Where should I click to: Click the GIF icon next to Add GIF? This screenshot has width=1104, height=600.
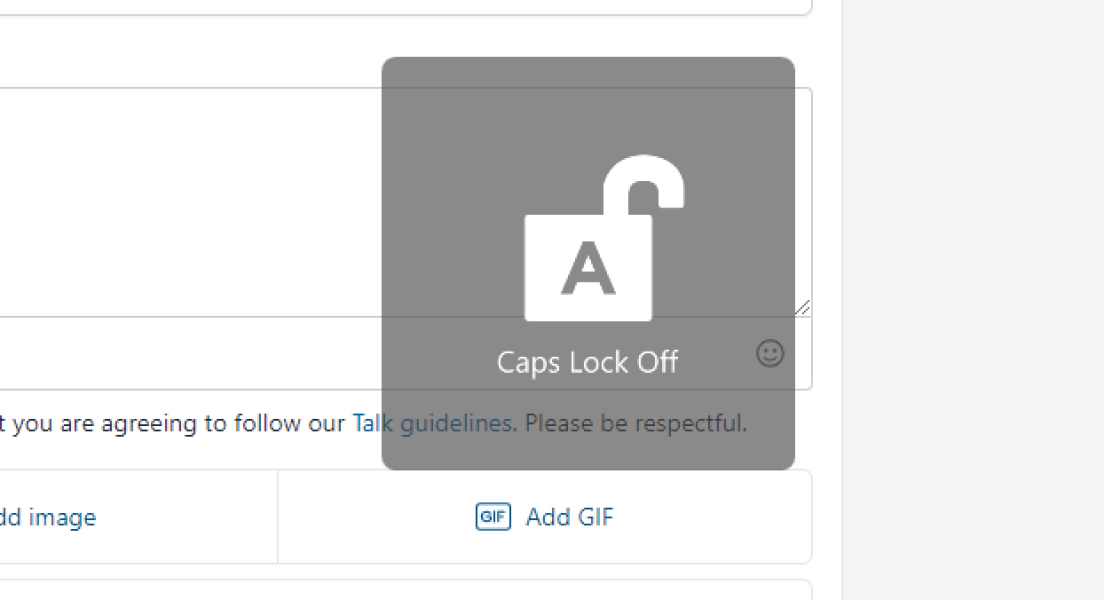click(491, 516)
